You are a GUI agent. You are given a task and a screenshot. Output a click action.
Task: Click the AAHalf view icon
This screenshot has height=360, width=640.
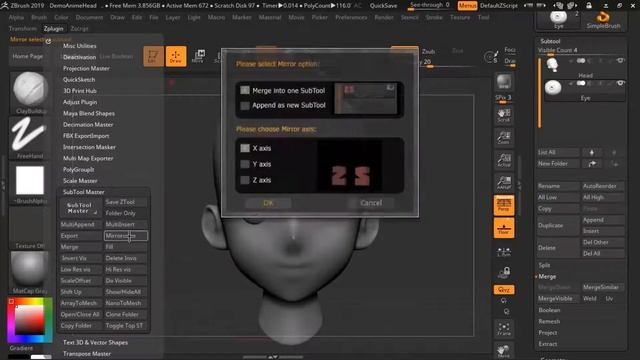tap(504, 182)
